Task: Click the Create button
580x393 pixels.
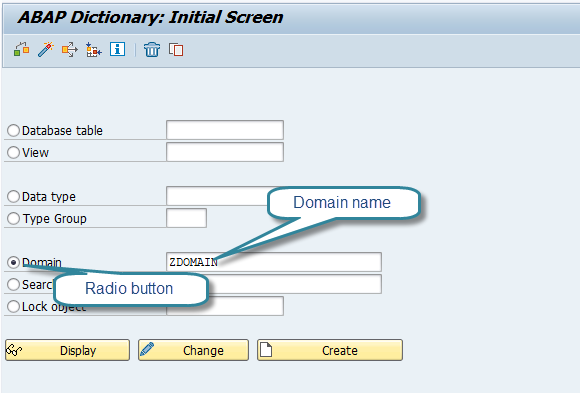Action: [x=330, y=350]
